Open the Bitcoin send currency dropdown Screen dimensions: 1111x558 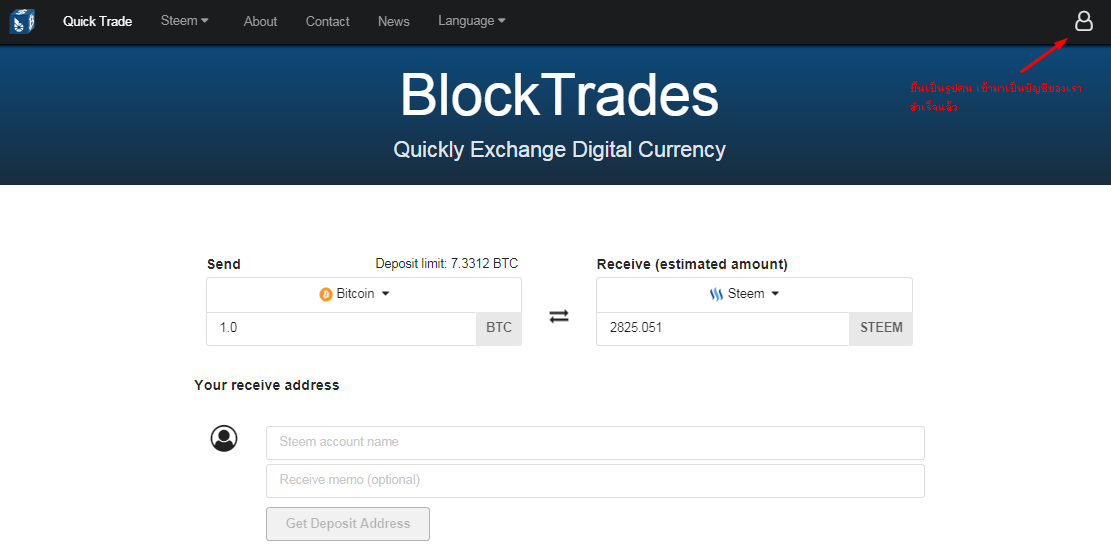(x=363, y=294)
